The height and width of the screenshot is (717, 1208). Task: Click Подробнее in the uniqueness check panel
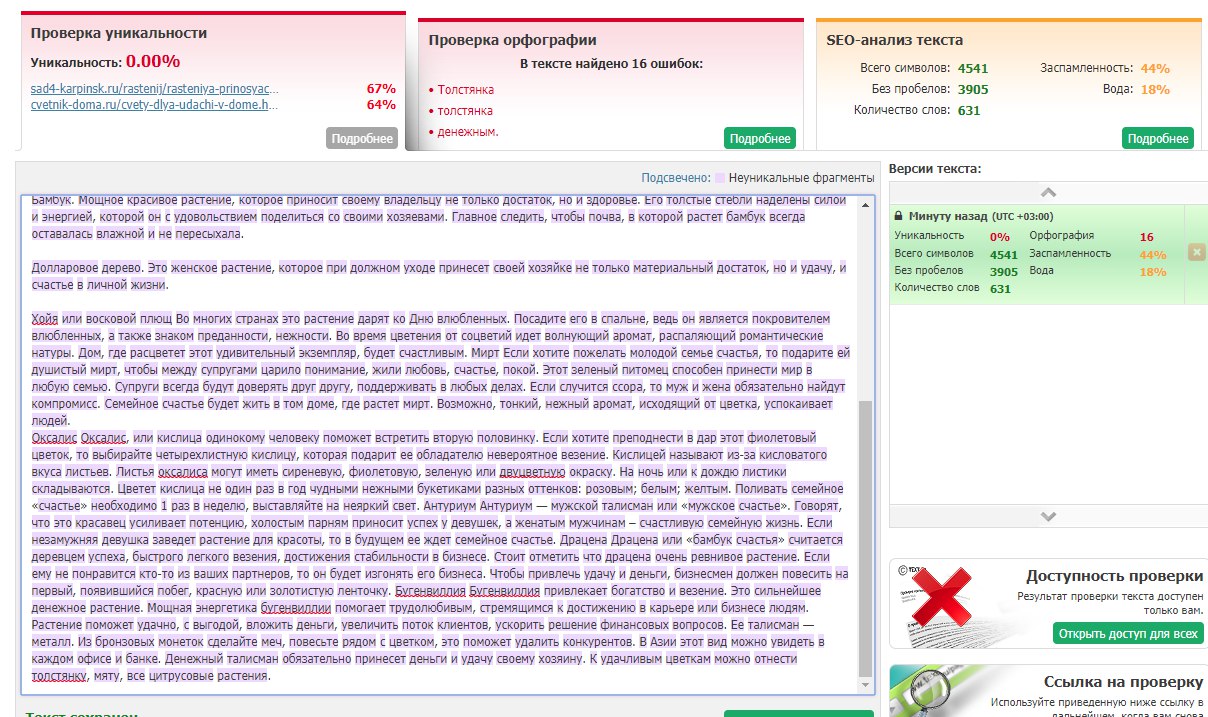tap(361, 138)
